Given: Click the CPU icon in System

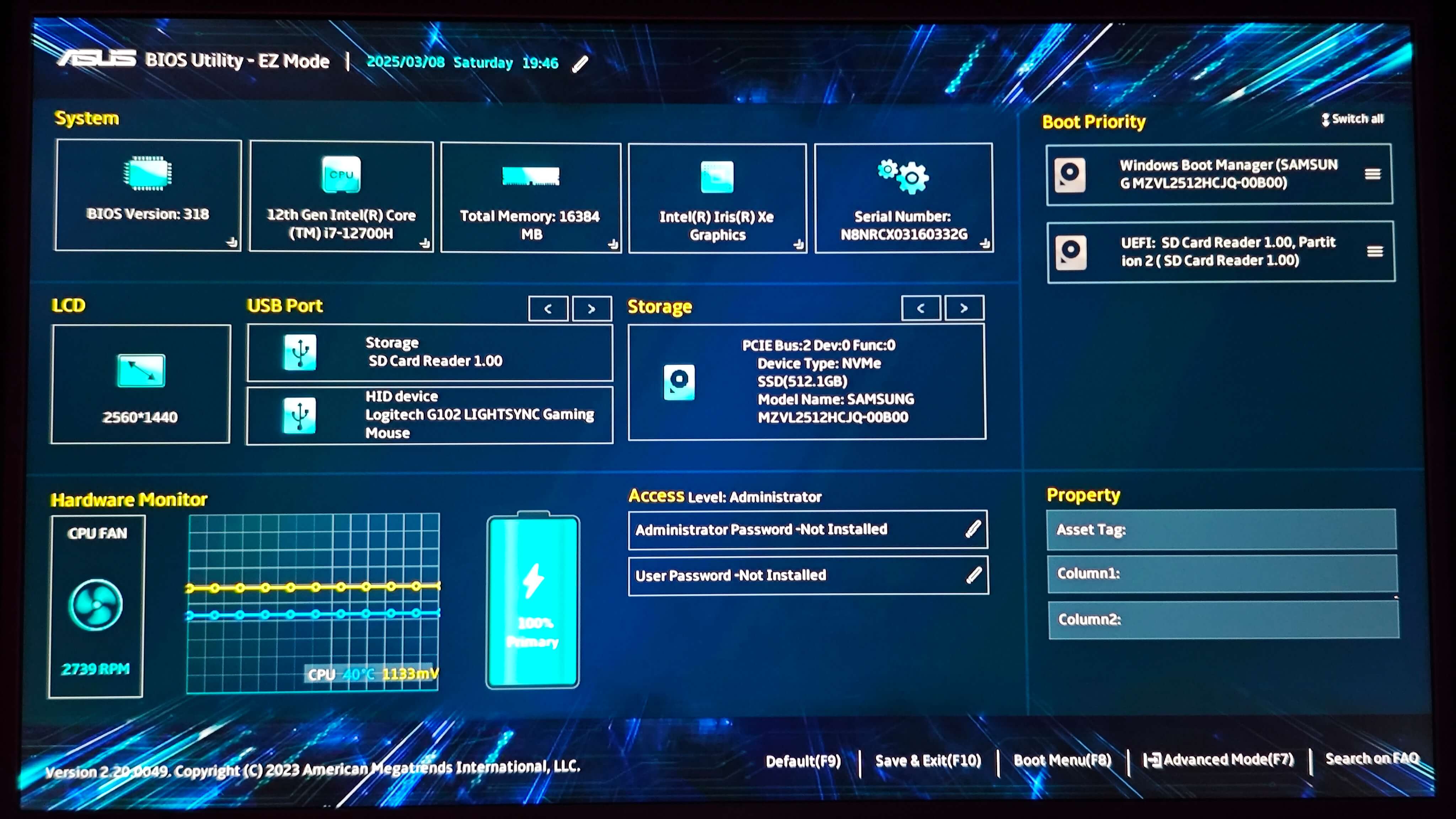Looking at the screenshot, I should (341, 175).
